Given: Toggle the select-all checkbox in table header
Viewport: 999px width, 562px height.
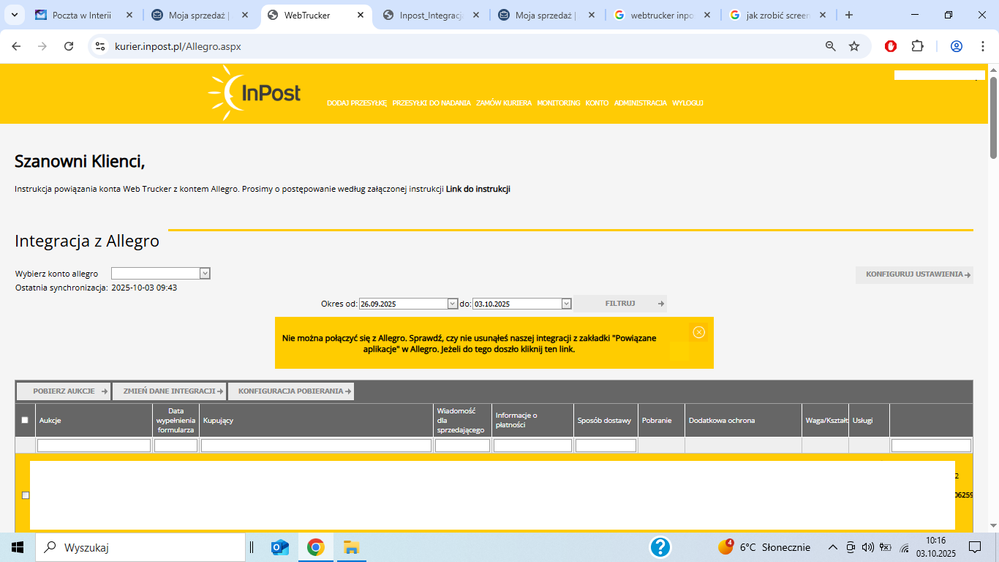Looking at the screenshot, I should click(x=25, y=420).
